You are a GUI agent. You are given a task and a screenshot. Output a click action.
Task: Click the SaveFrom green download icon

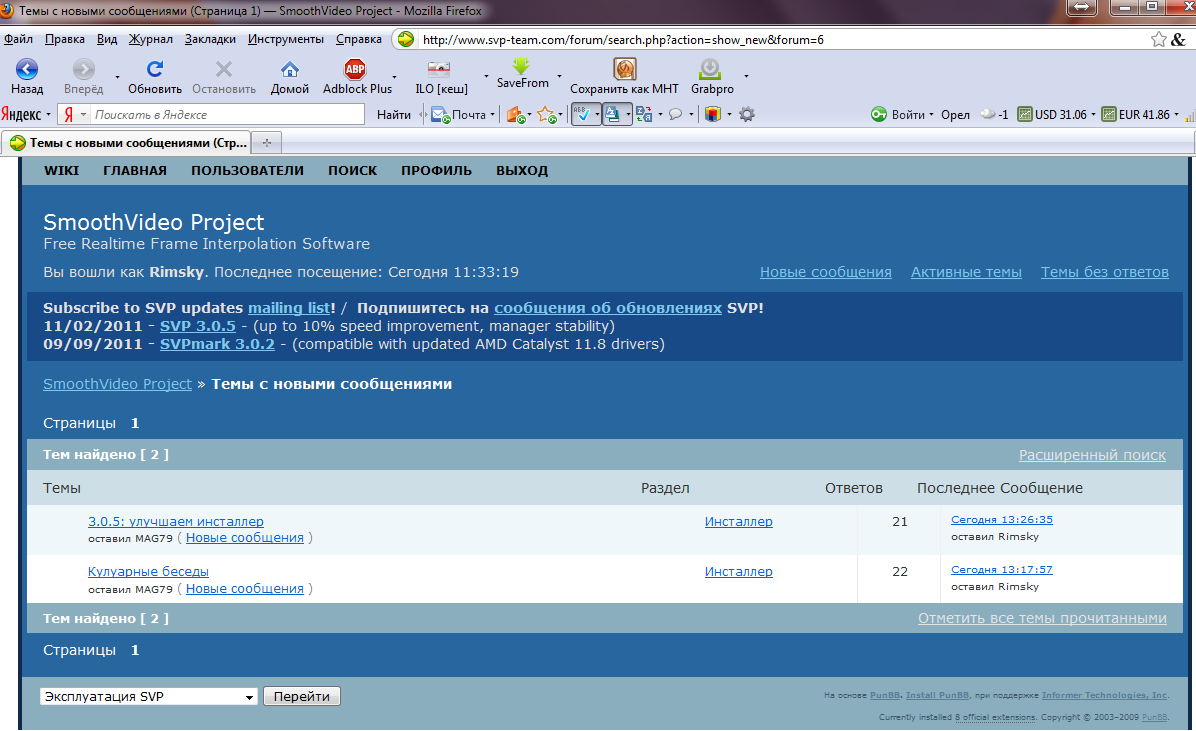point(520,67)
